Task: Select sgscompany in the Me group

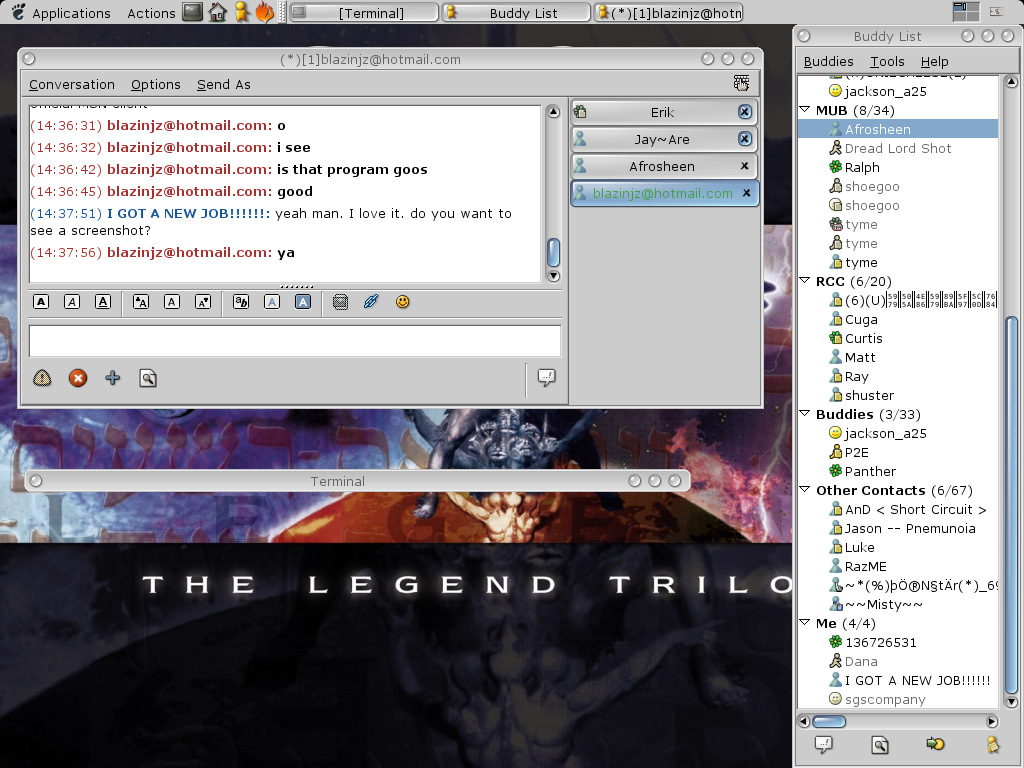Action: tap(898, 699)
